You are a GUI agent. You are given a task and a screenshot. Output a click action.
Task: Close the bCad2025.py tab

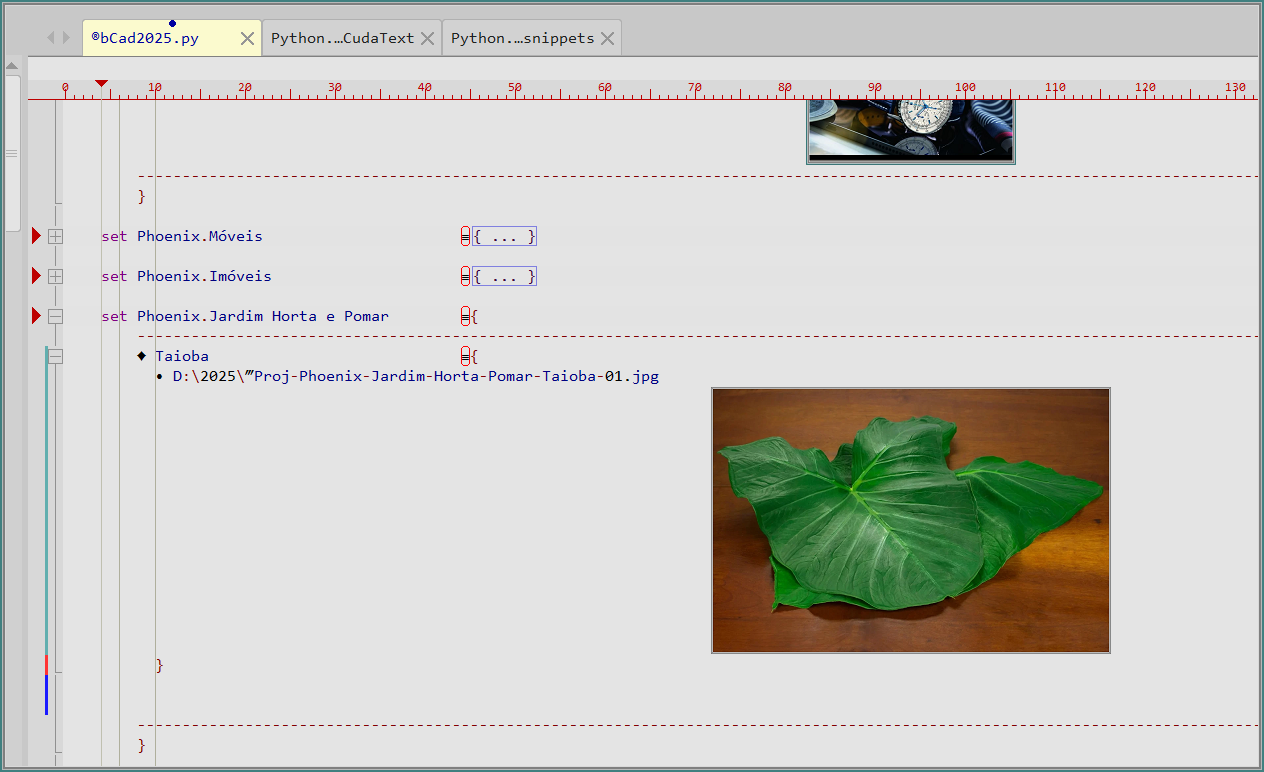[x=247, y=38]
